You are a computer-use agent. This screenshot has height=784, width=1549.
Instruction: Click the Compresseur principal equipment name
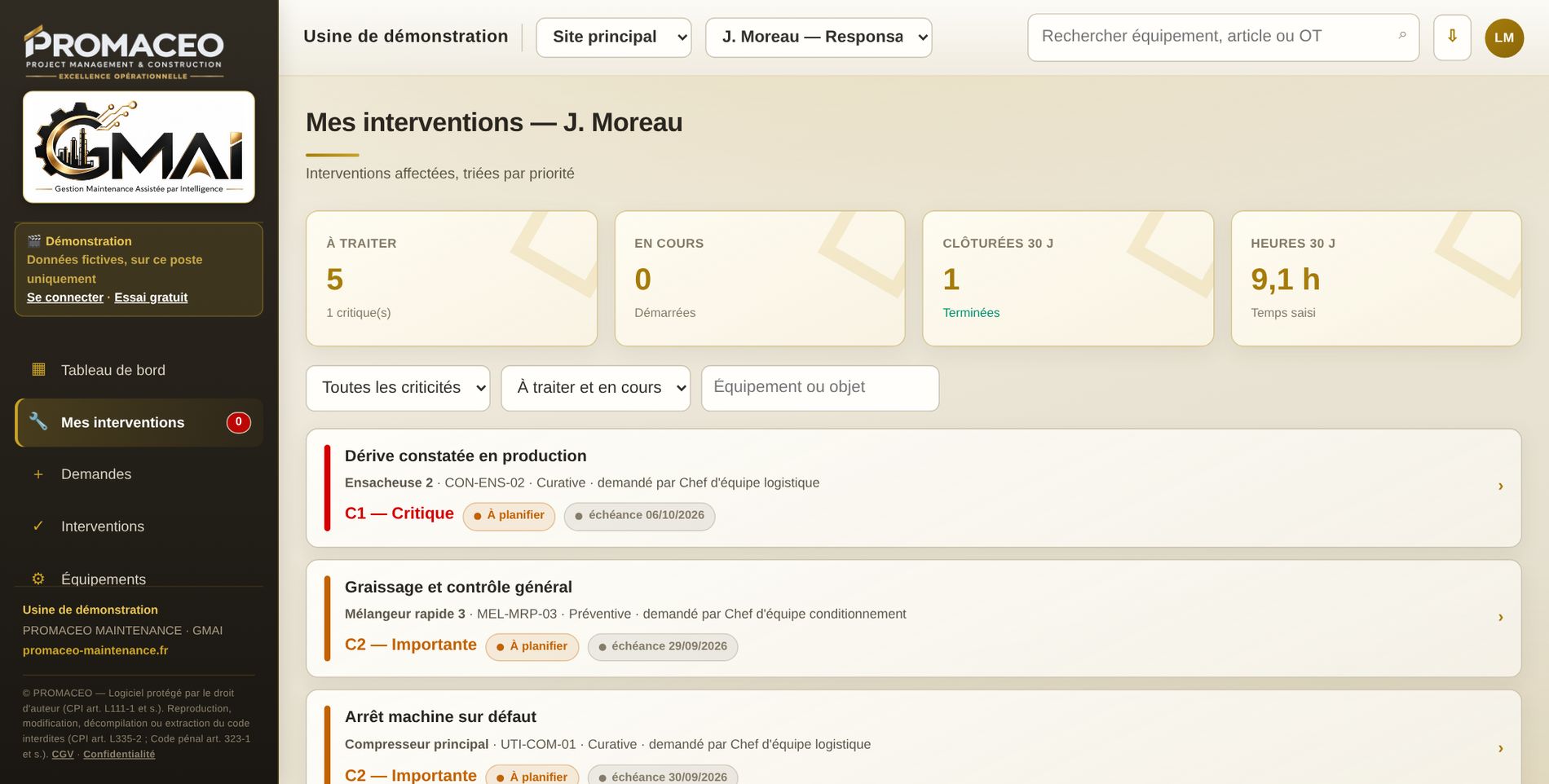tap(417, 745)
